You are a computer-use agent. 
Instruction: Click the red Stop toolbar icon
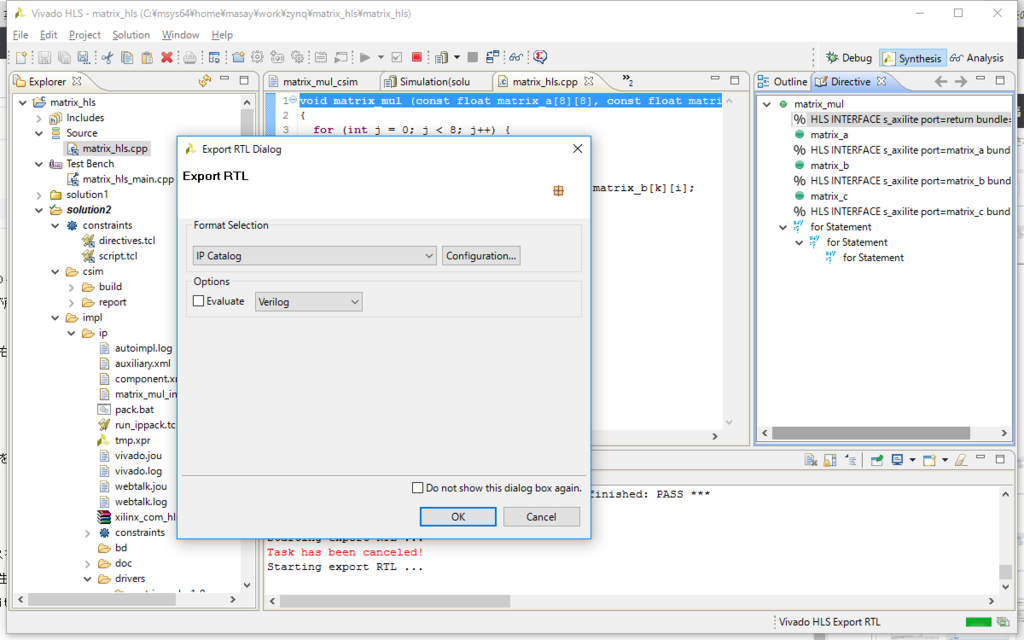coord(417,57)
